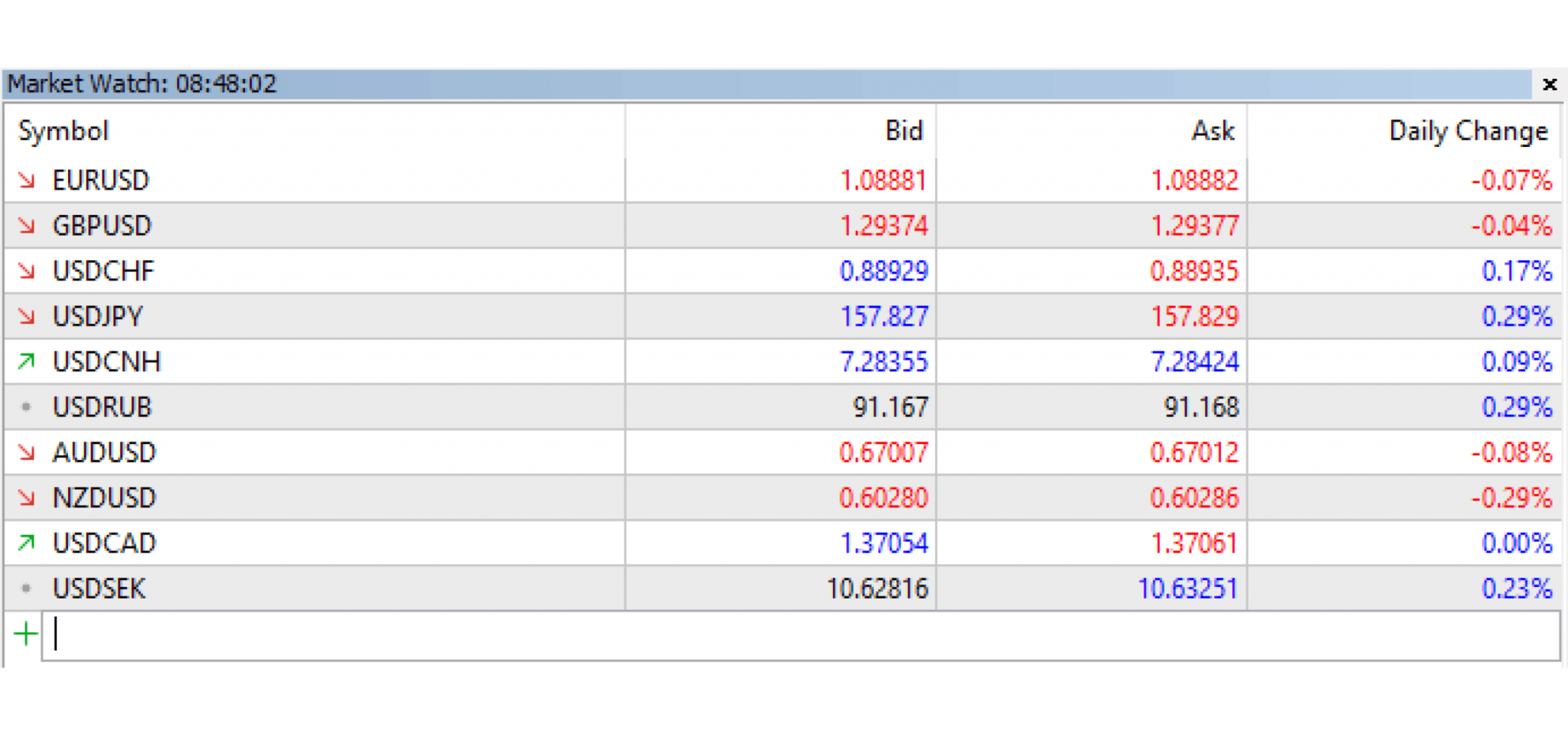Click the green up arrow next to USDCAD
Image resolution: width=1568 pixels, height=734 pixels.
click(27, 543)
